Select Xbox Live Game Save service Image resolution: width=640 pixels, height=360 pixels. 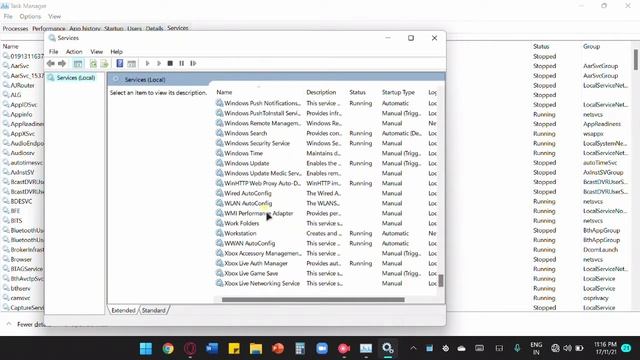pyautogui.click(x=325, y=273)
